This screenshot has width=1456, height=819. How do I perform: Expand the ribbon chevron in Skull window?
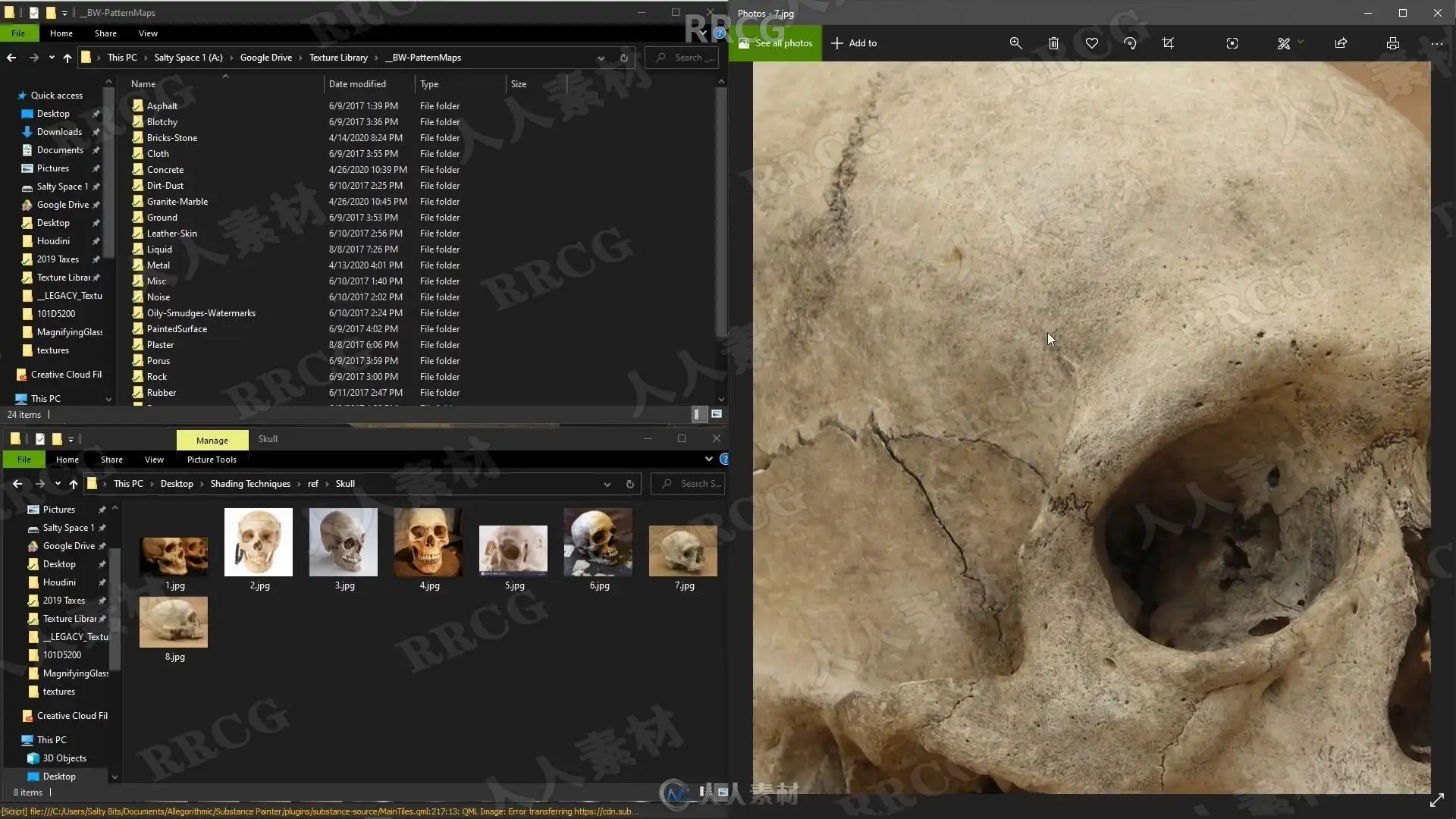(x=708, y=459)
